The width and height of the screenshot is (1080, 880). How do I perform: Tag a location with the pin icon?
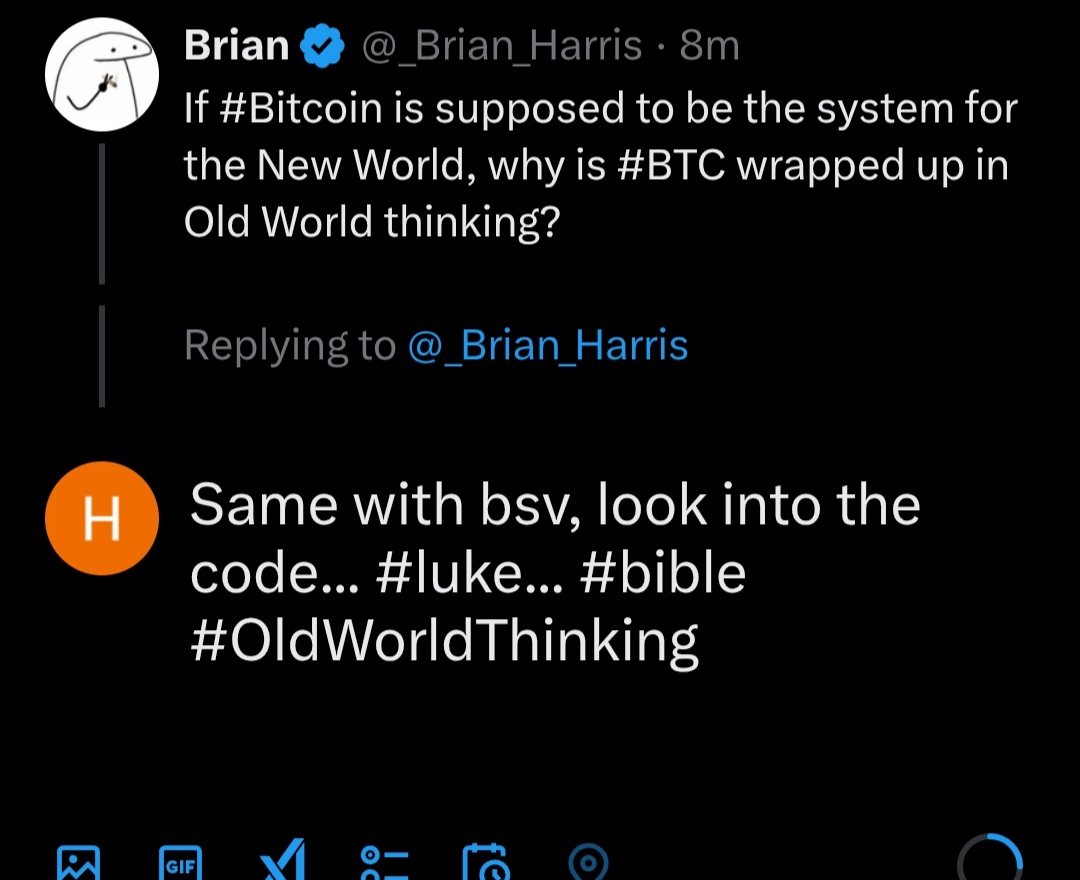[589, 863]
